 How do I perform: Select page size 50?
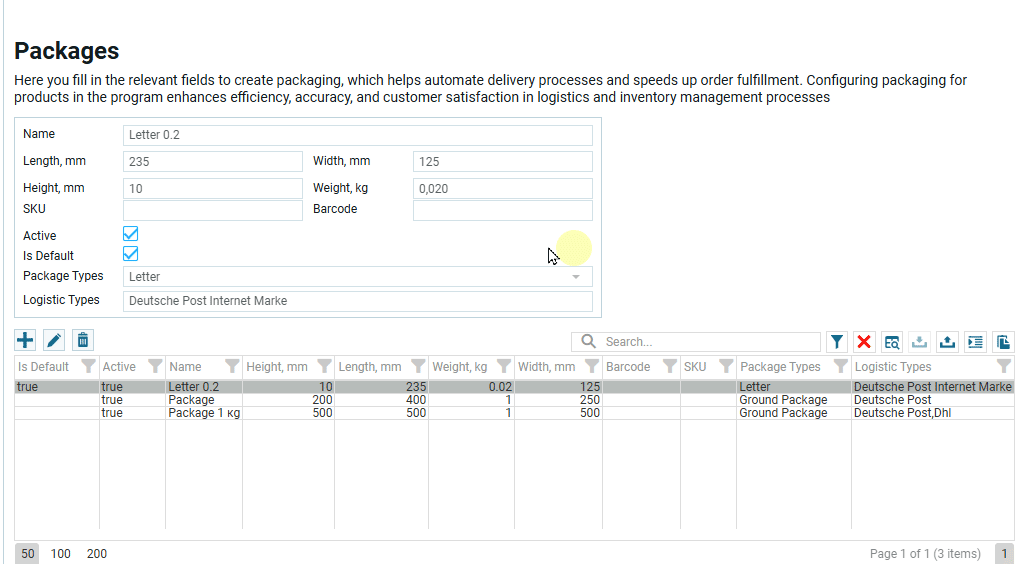pos(28,554)
